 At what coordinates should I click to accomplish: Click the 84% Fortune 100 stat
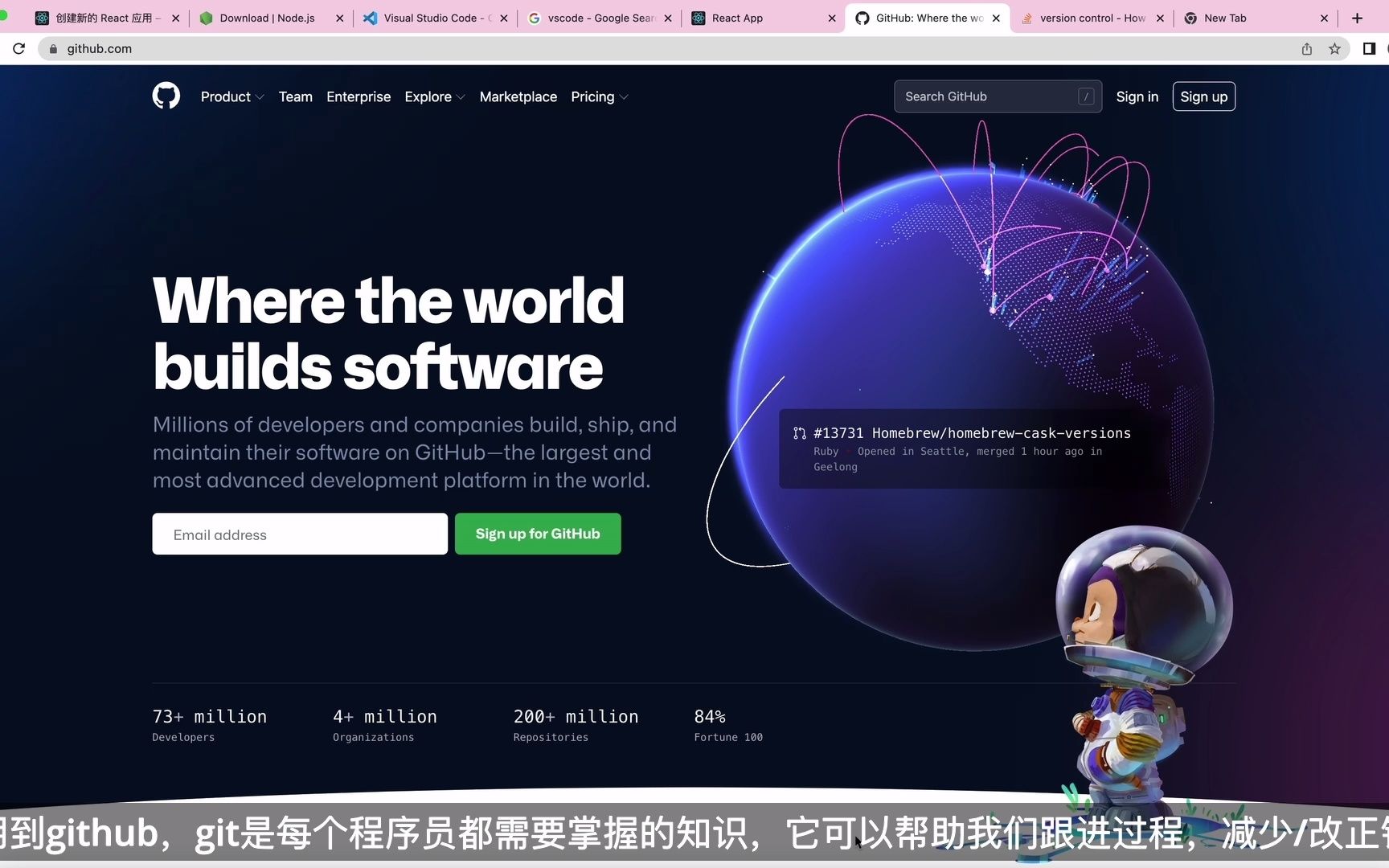728,725
